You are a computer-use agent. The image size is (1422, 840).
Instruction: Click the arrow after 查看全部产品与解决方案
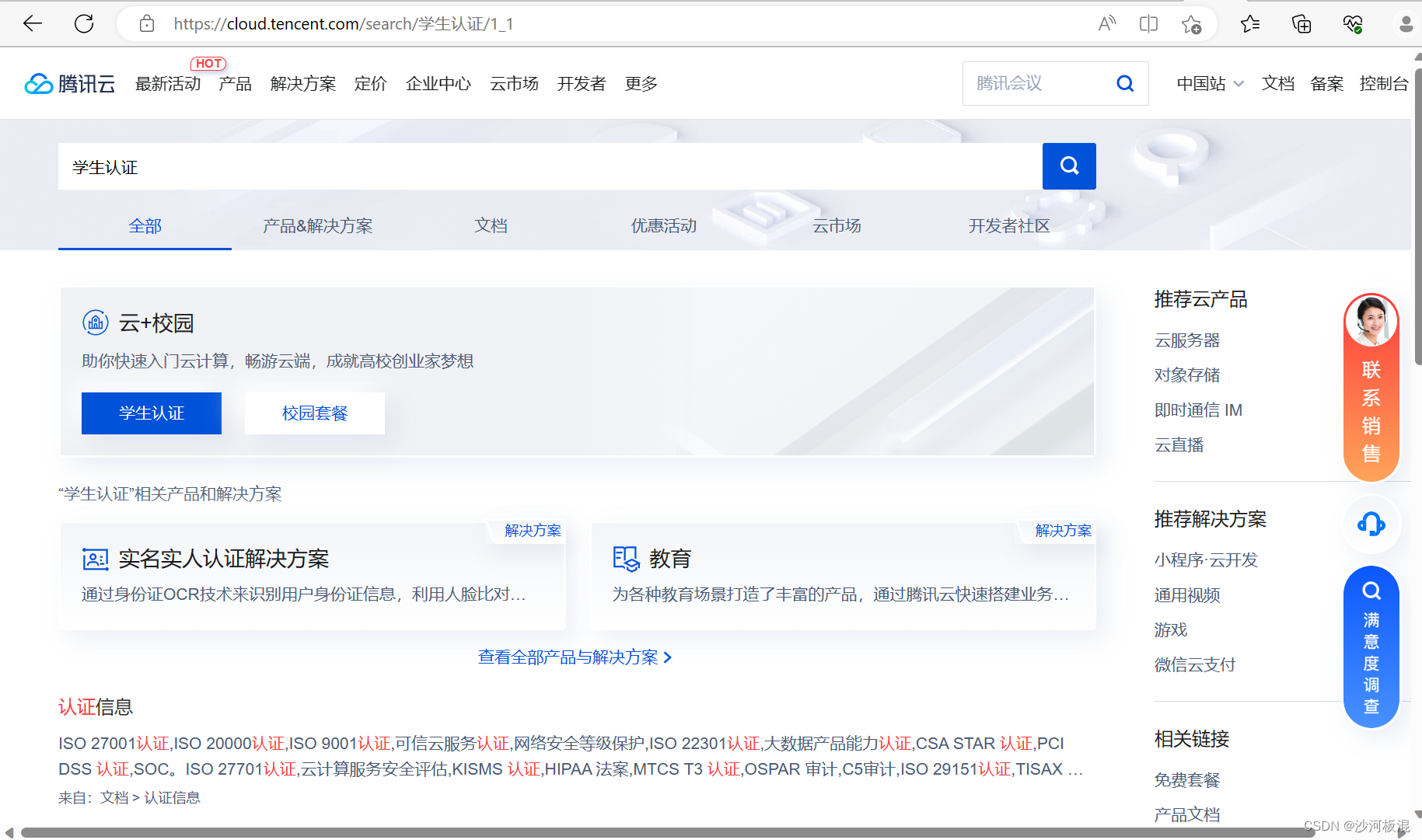point(667,657)
